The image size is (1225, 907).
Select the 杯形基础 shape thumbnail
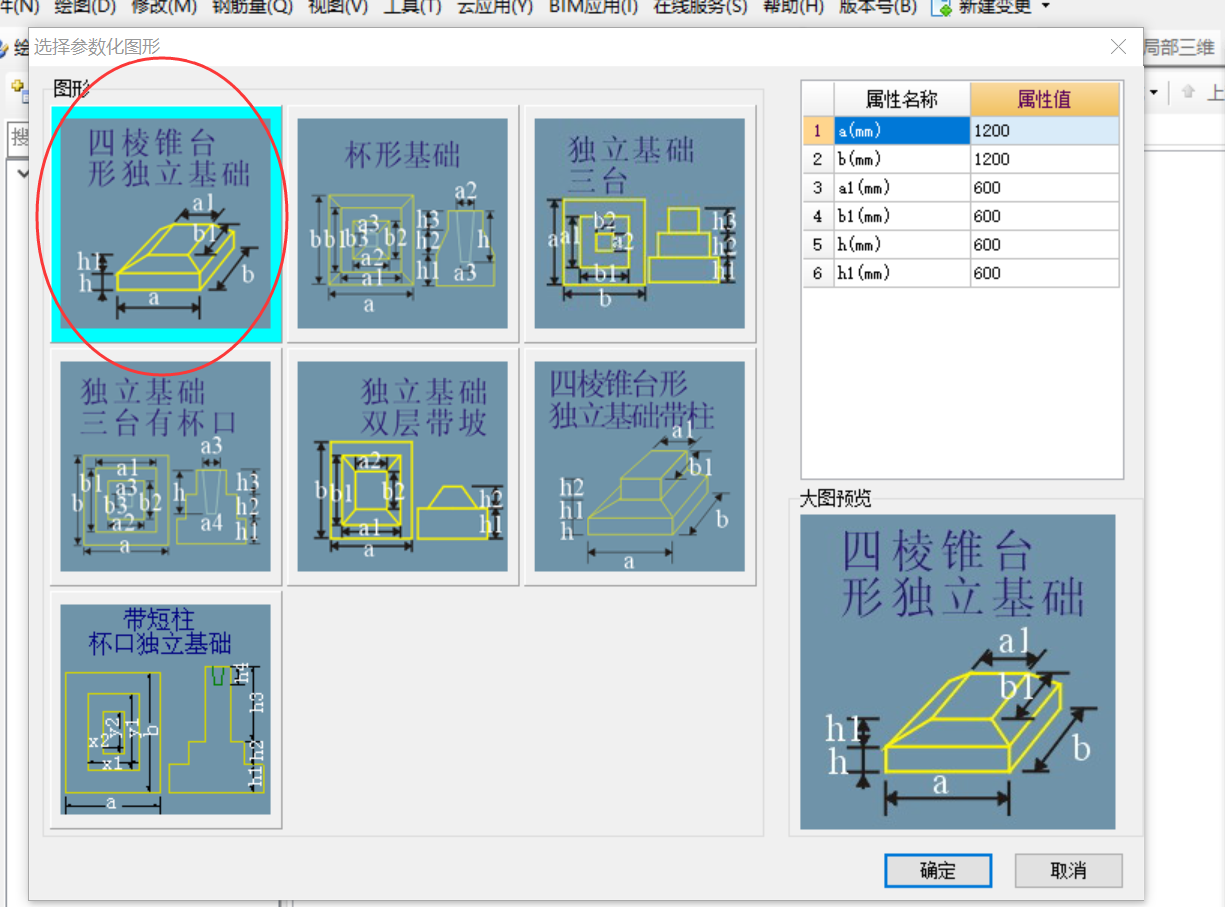403,223
